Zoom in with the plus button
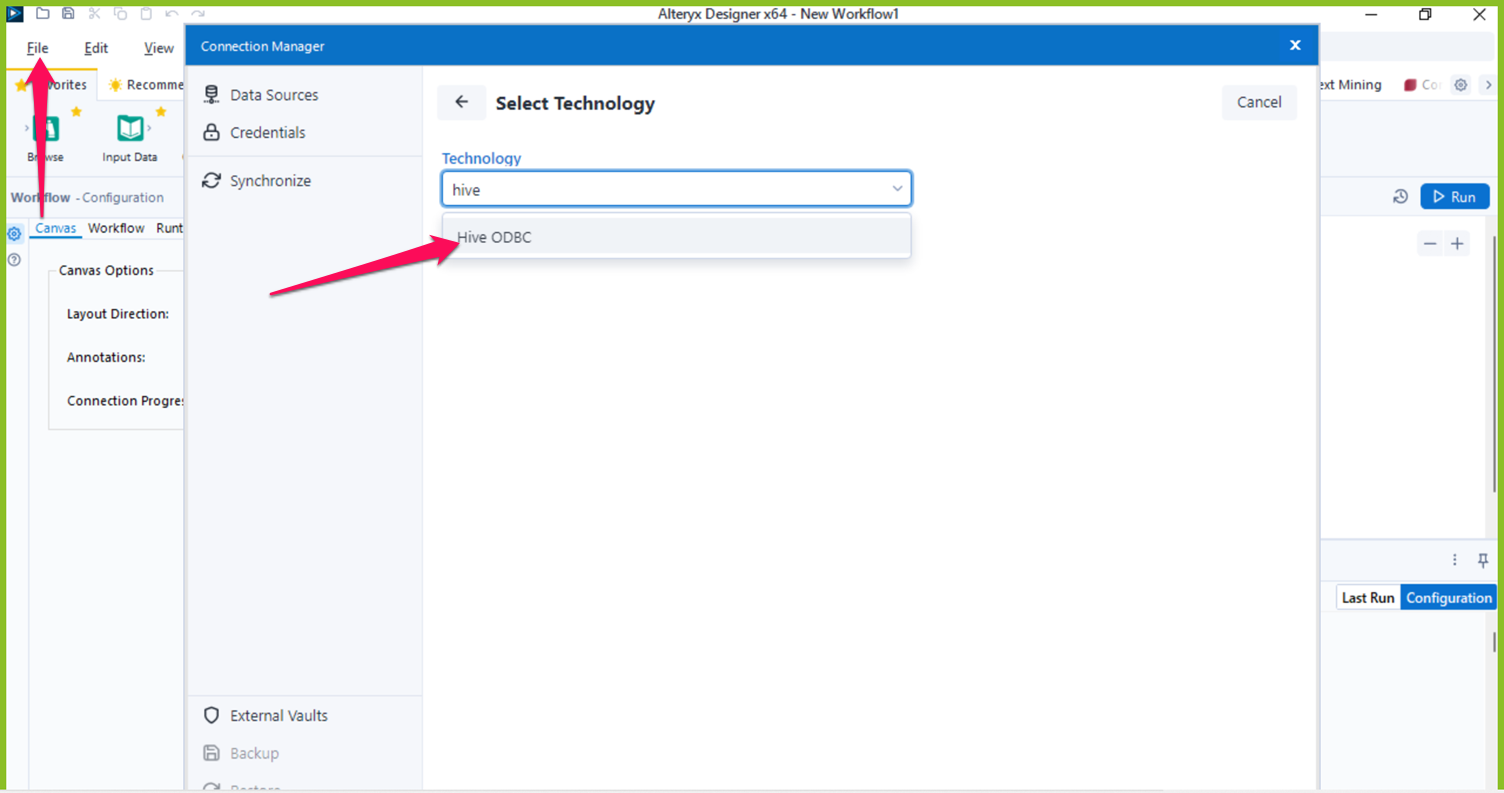 click(x=1457, y=244)
